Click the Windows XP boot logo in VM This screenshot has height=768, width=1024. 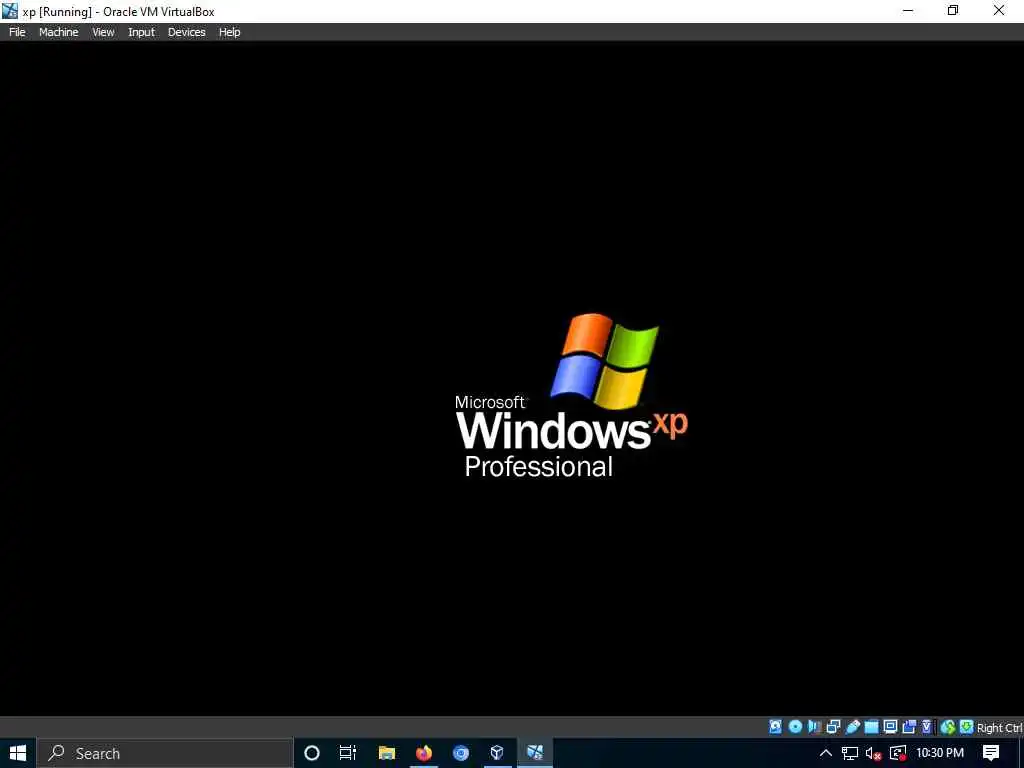tap(571, 396)
